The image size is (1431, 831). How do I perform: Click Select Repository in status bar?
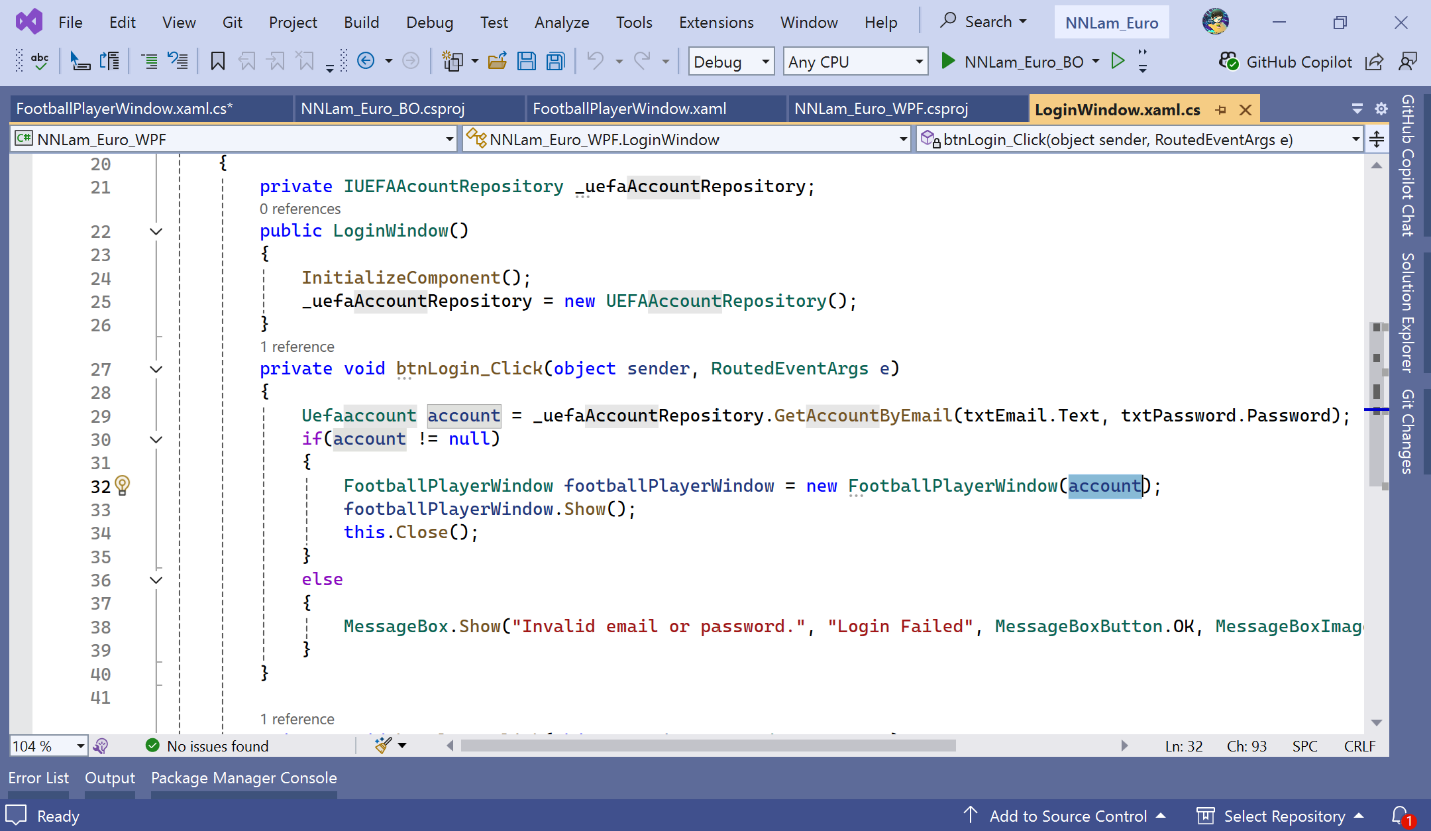pos(1282,816)
